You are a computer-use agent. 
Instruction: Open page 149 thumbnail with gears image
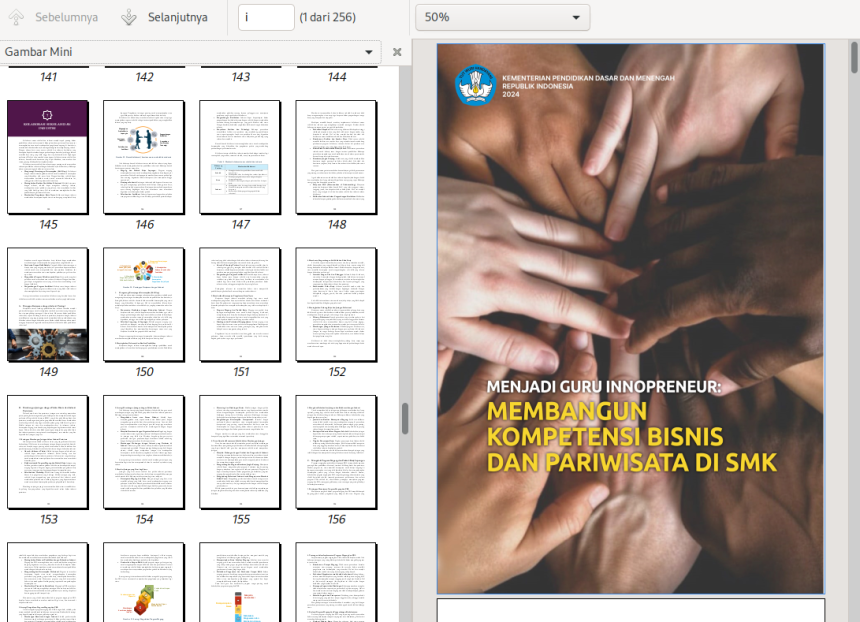tap(48, 304)
